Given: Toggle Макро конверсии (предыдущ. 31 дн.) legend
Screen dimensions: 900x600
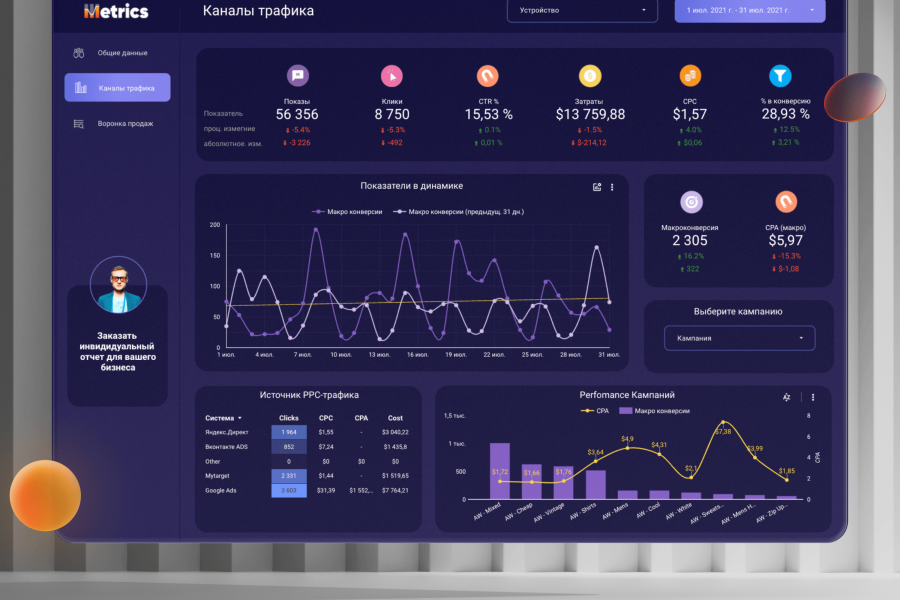Looking at the screenshot, I should (458, 212).
